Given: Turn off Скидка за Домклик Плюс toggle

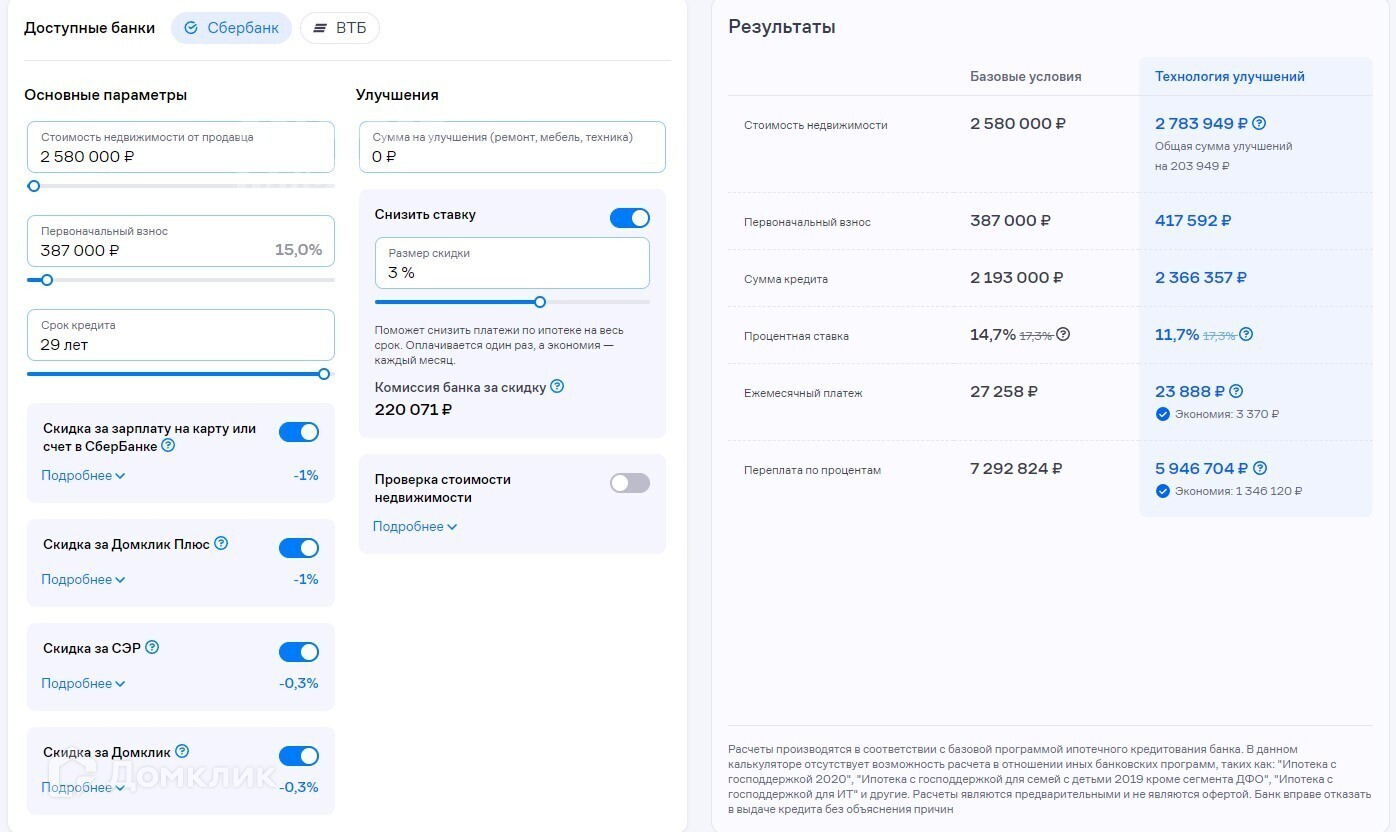Looking at the screenshot, I should click(298, 548).
